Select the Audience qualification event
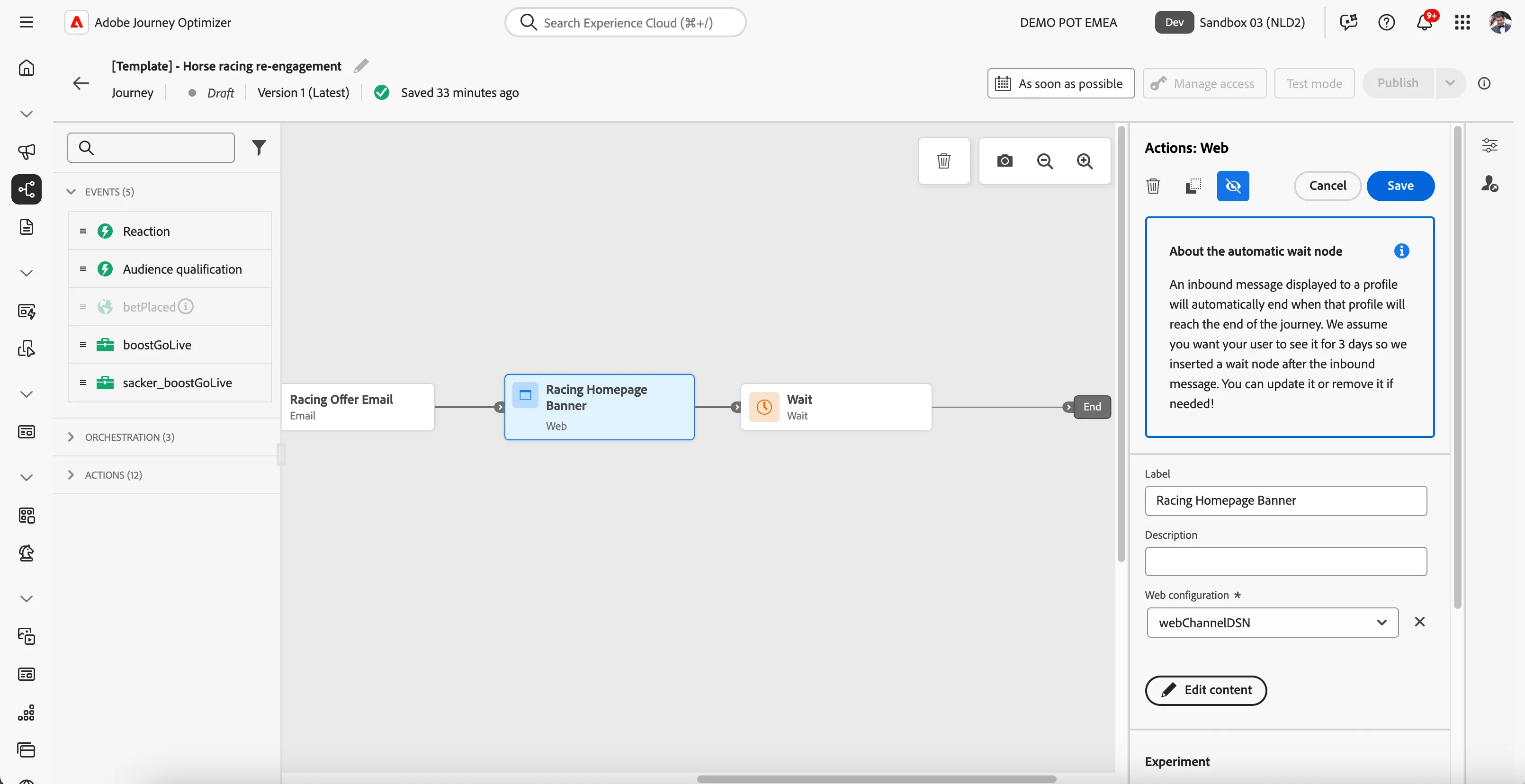 pyautogui.click(x=170, y=268)
